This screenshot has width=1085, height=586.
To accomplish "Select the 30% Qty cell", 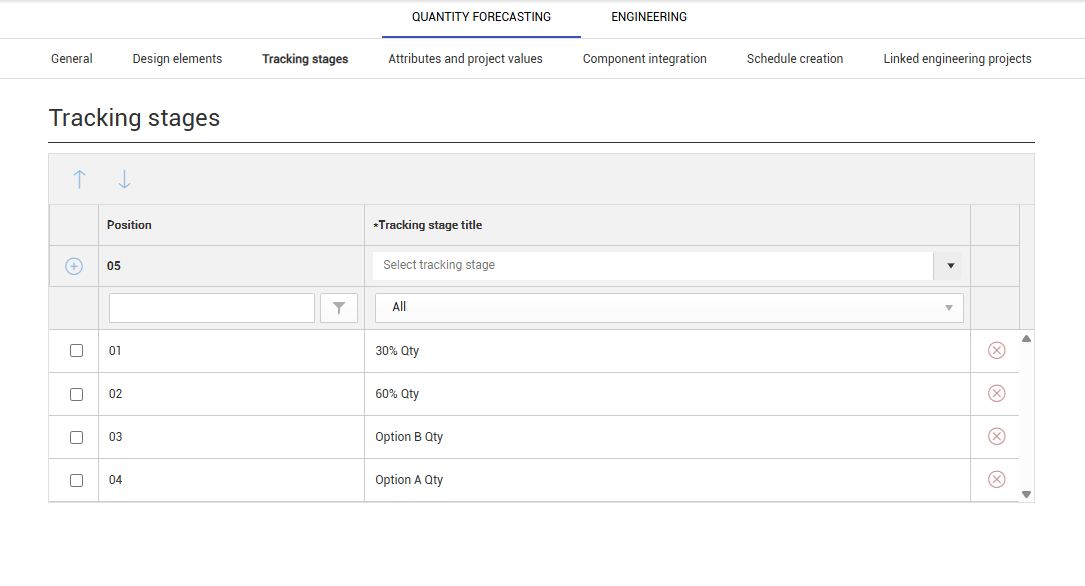I will pyautogui.click(x=667, y=351).
